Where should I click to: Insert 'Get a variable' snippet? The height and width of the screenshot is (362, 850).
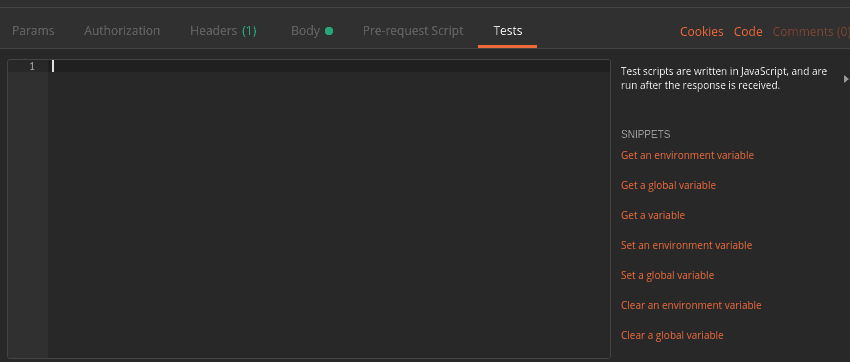click(x=653, y=215)
